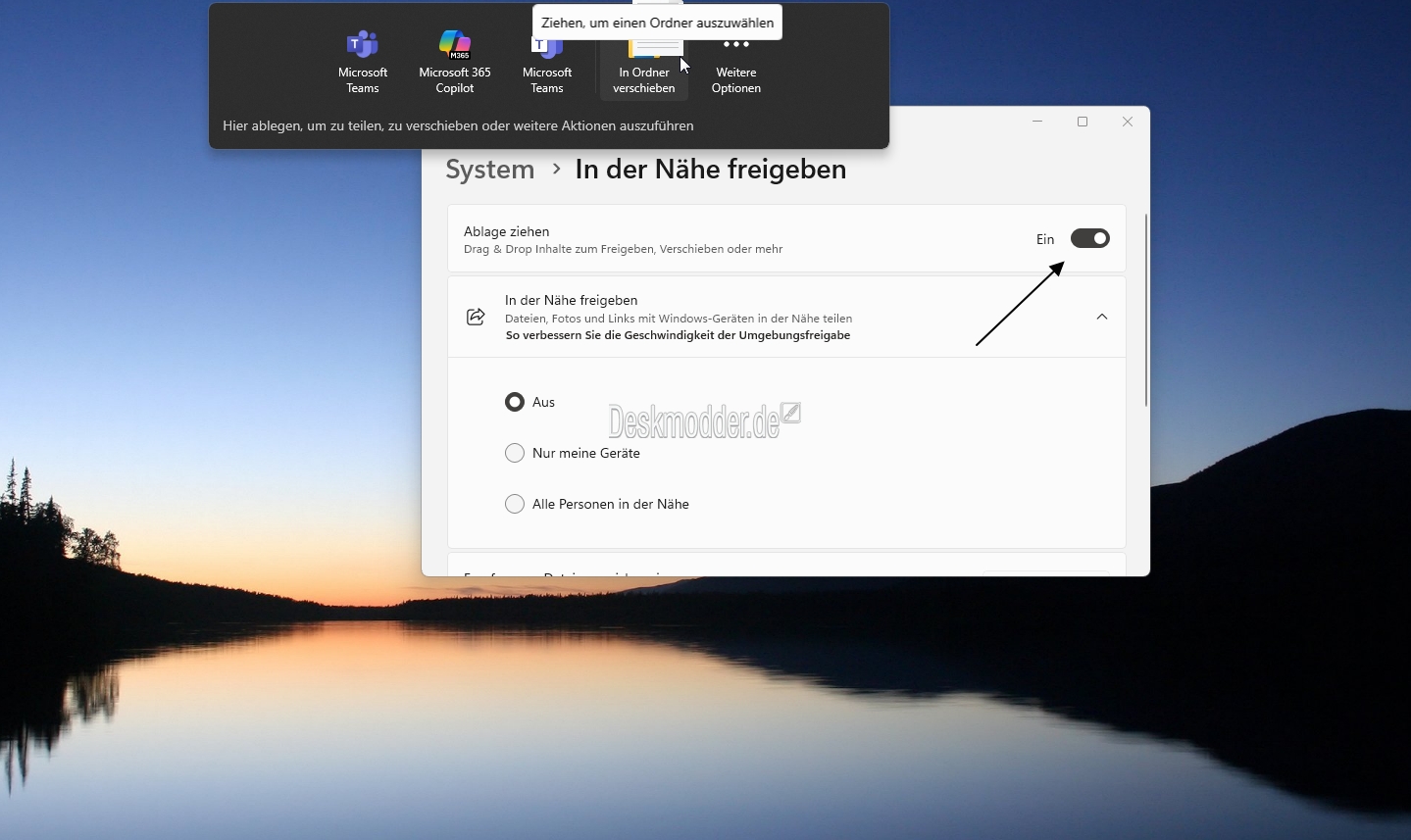Click the 'Ablage ziehen' setting label
The image size is (1411, 840).
click(x=506, y=231)
